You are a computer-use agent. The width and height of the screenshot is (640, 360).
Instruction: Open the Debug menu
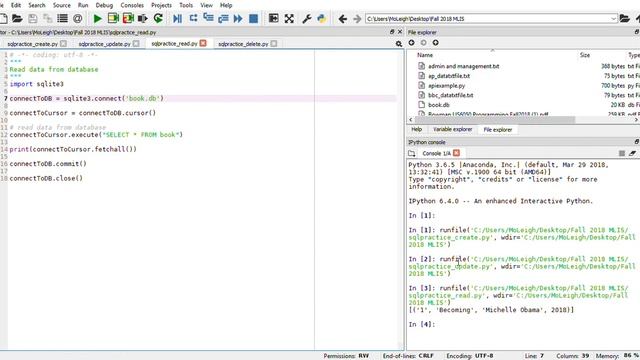pyautogui.click(x=104, y=5)
